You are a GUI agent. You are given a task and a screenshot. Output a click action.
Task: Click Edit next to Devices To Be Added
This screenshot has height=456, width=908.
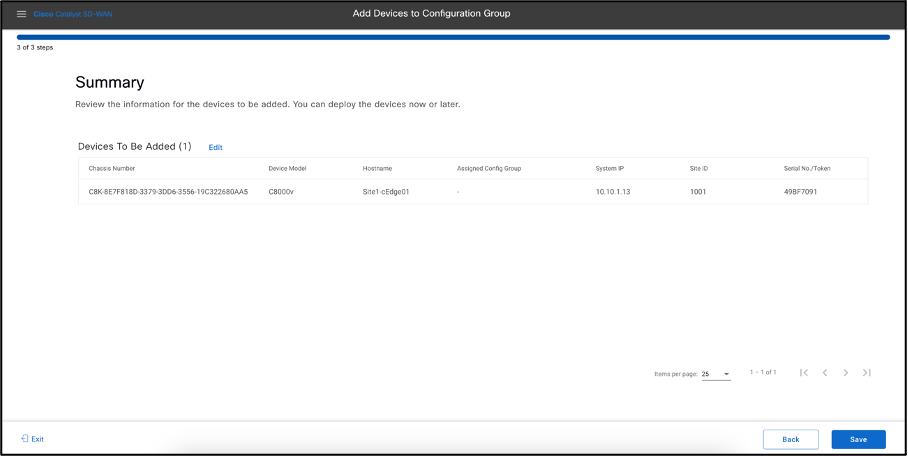(x=215, y=147)
